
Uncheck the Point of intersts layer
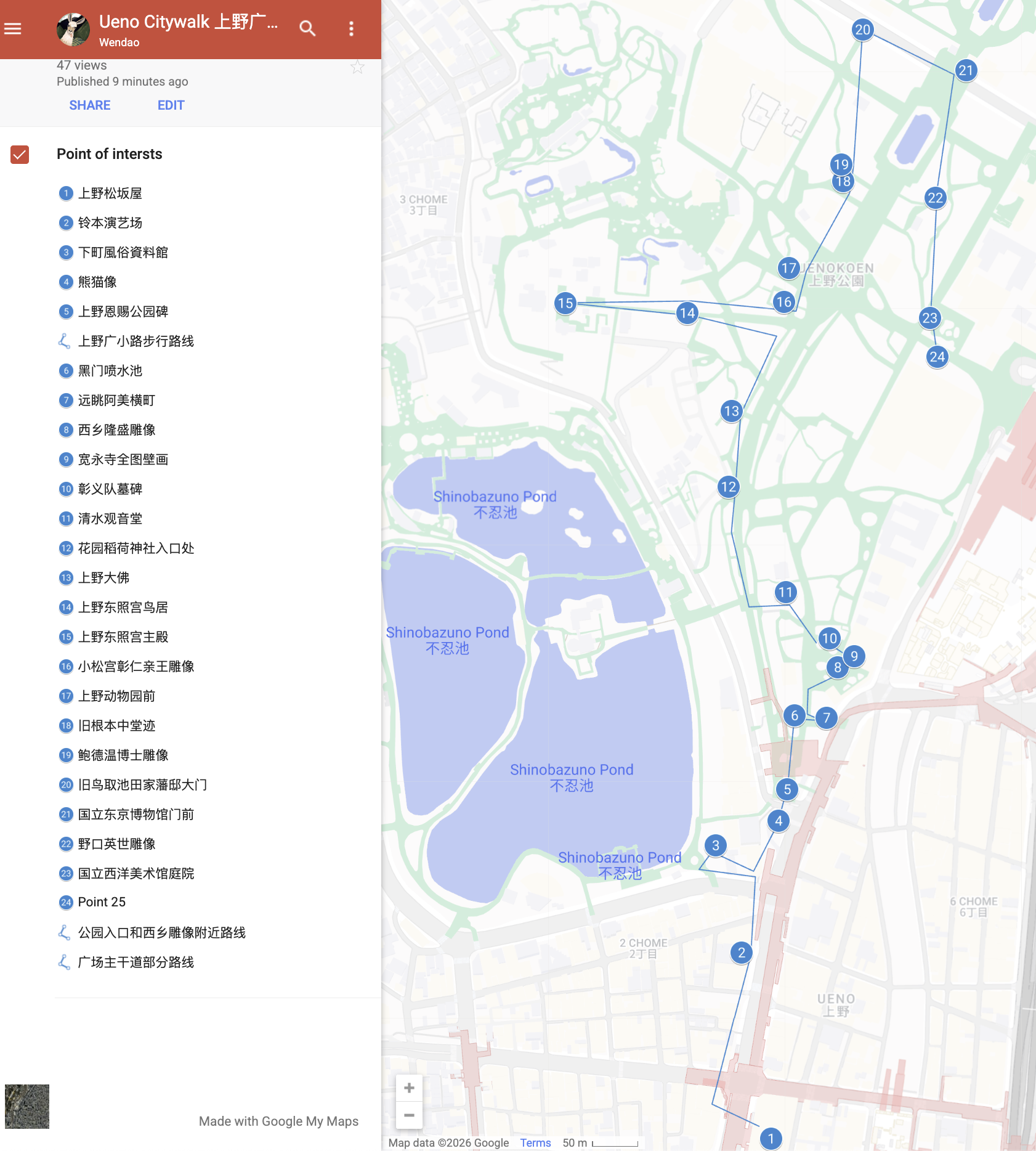[x=20, y=154]
